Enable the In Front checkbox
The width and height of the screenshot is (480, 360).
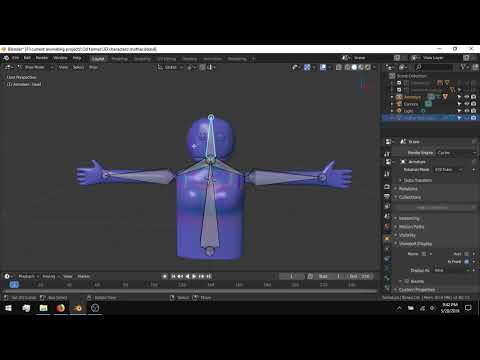(467, 262)
